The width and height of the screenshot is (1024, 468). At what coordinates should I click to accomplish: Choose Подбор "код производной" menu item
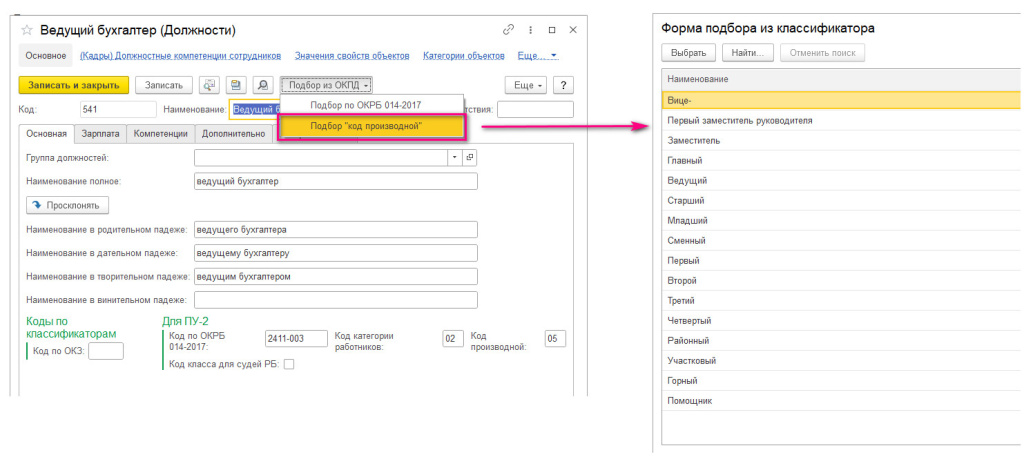[371, 127]
